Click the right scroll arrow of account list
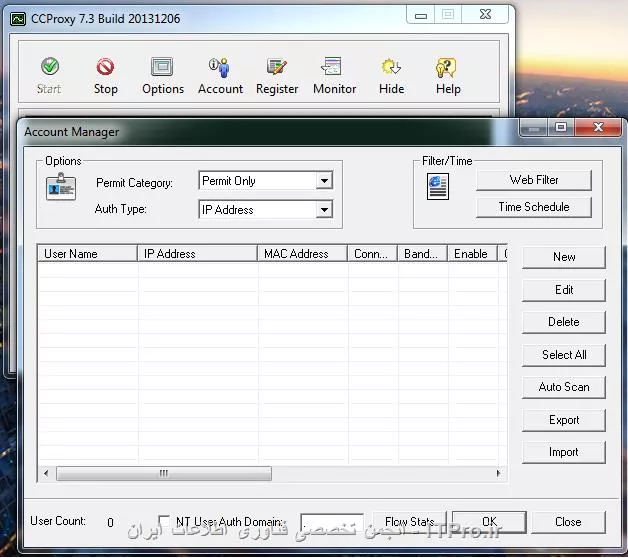This screenshot has width=628, height=558. (498, 473)
